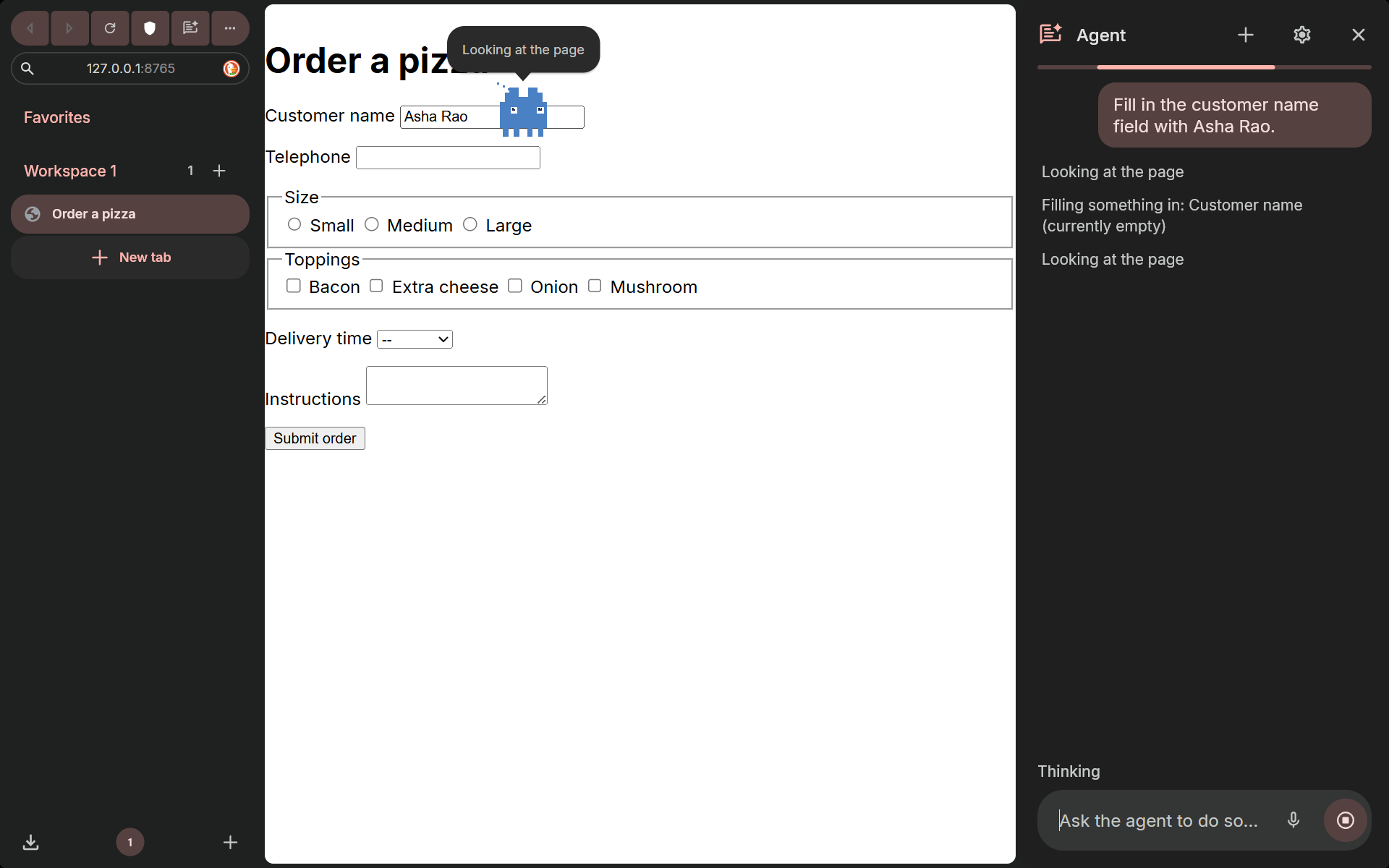1389x868 pixels.
Task: Click the Telephone input field
Action: pyautogui.click(x=448, y=158)
